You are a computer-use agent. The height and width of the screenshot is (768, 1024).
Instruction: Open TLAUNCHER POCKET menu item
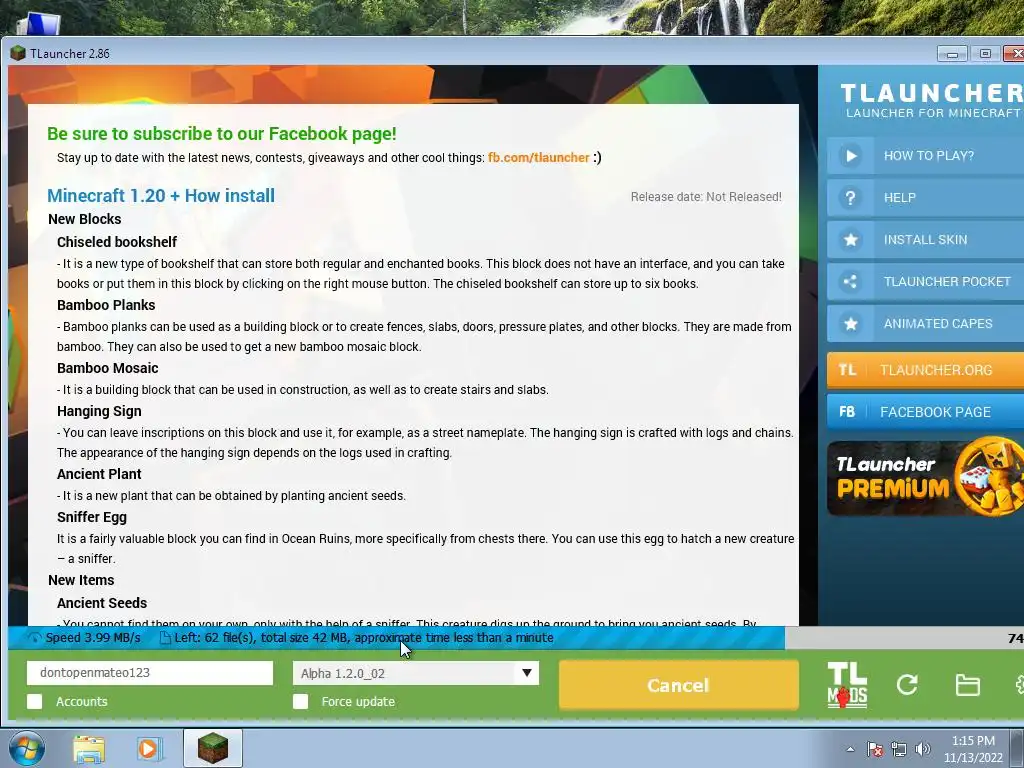coord(925,281)
